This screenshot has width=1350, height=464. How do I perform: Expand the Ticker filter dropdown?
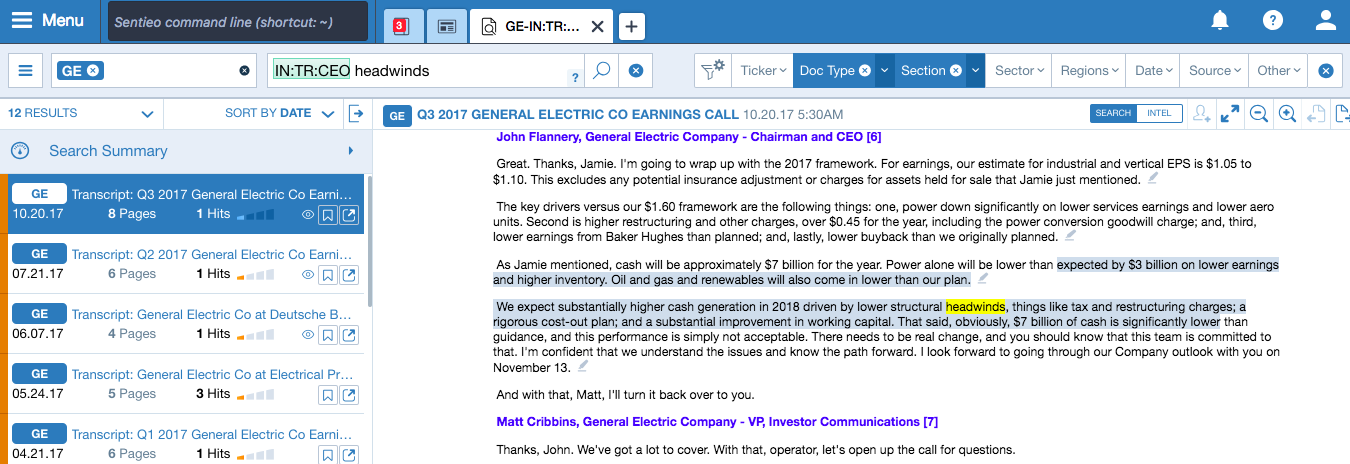tap(764, 71)
